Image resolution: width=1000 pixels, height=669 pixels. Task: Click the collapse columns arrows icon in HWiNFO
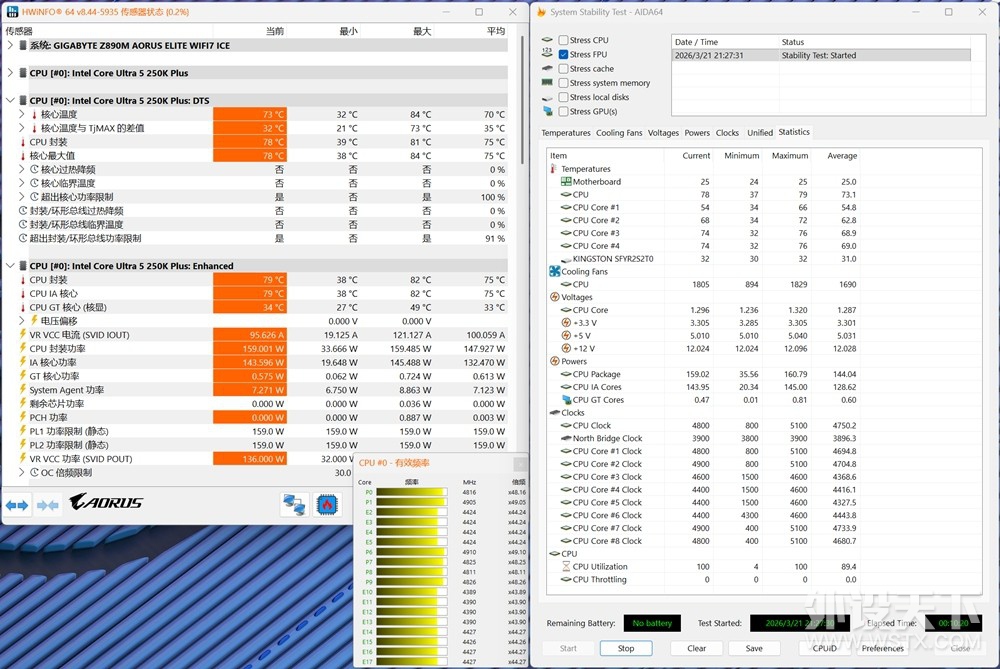tap(48, 506)
